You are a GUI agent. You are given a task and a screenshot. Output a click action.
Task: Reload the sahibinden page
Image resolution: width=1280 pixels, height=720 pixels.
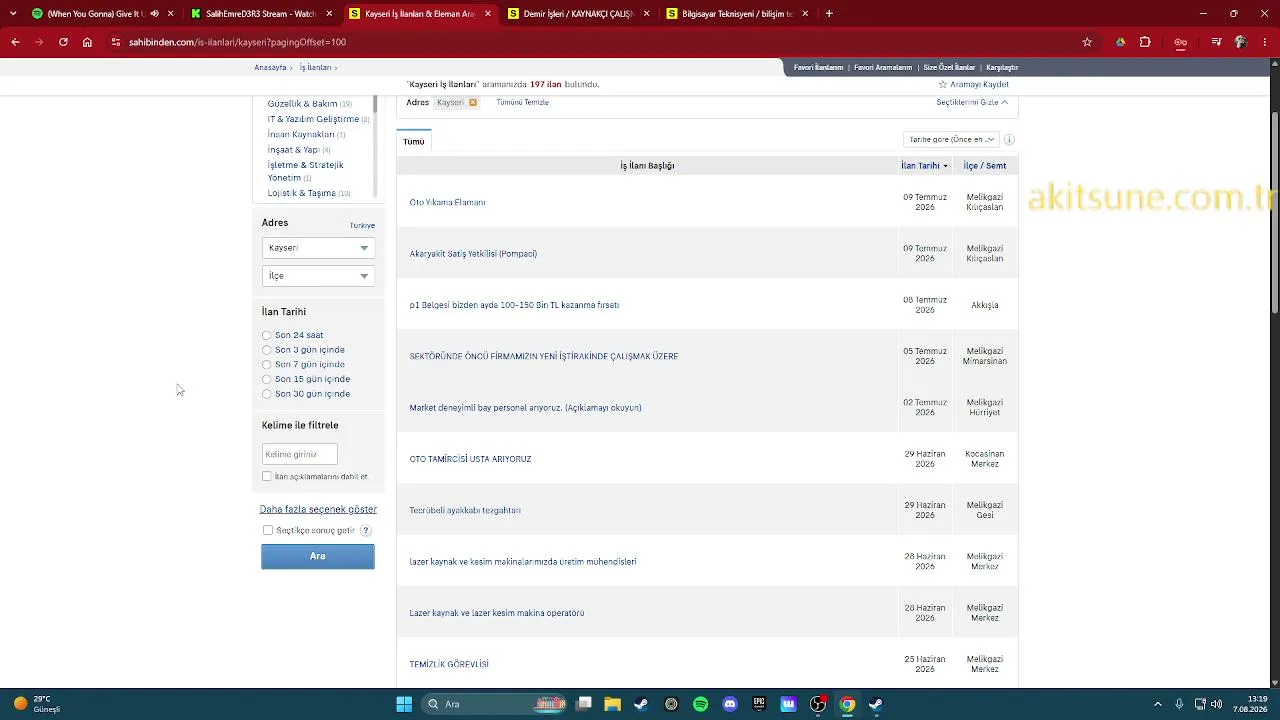(63, 42)
